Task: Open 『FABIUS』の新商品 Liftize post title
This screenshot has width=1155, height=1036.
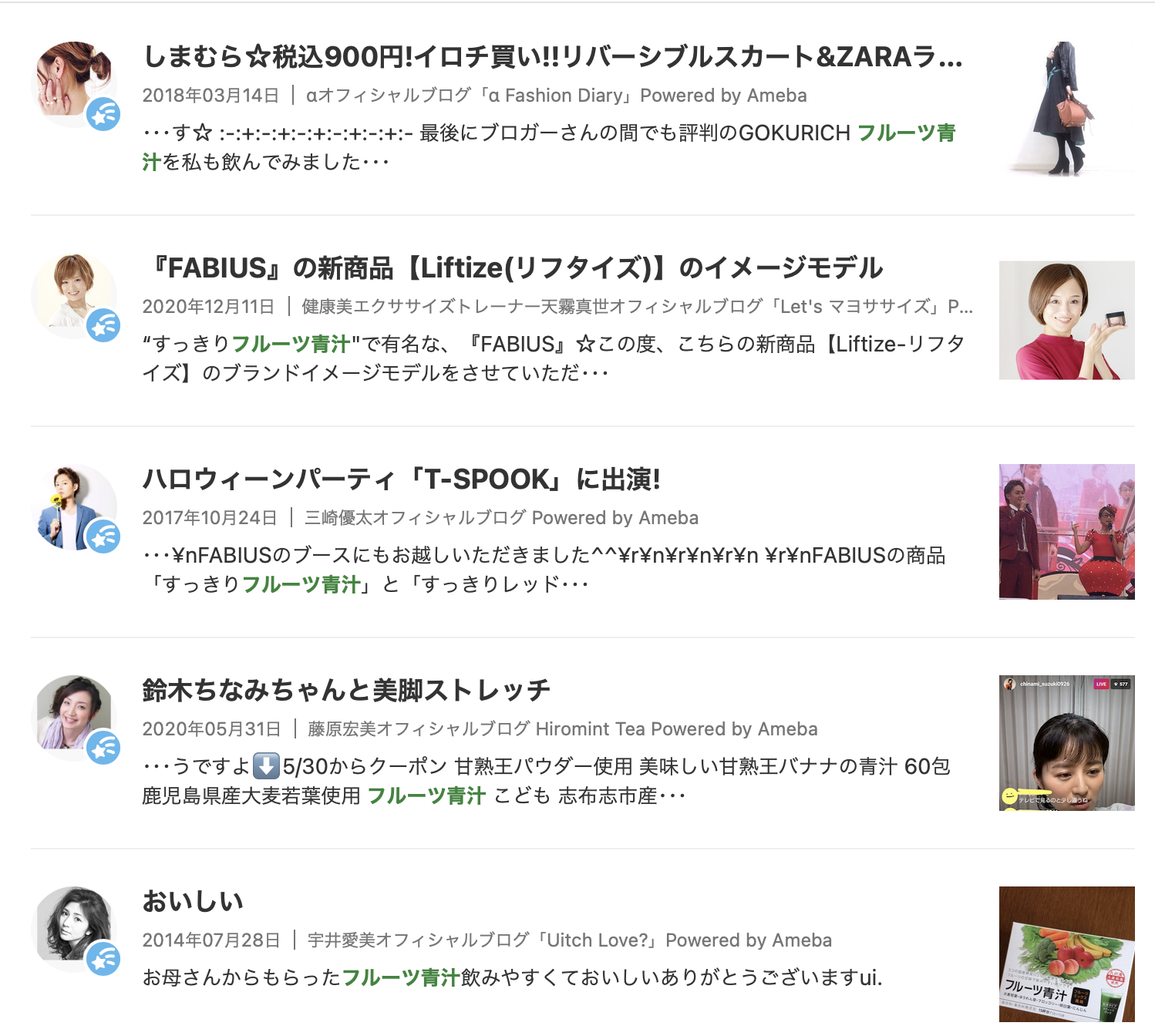Action: pyautogui.click(x=513, y=267)
